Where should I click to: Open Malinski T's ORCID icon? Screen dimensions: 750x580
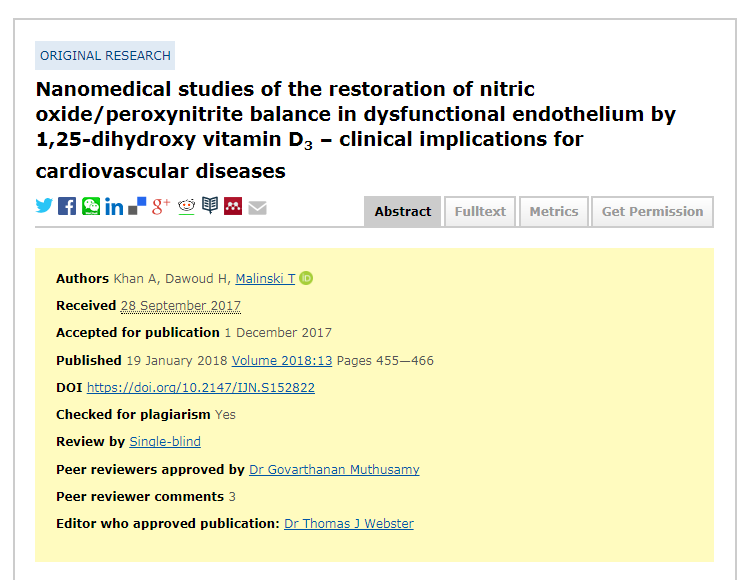click(306, 278)
